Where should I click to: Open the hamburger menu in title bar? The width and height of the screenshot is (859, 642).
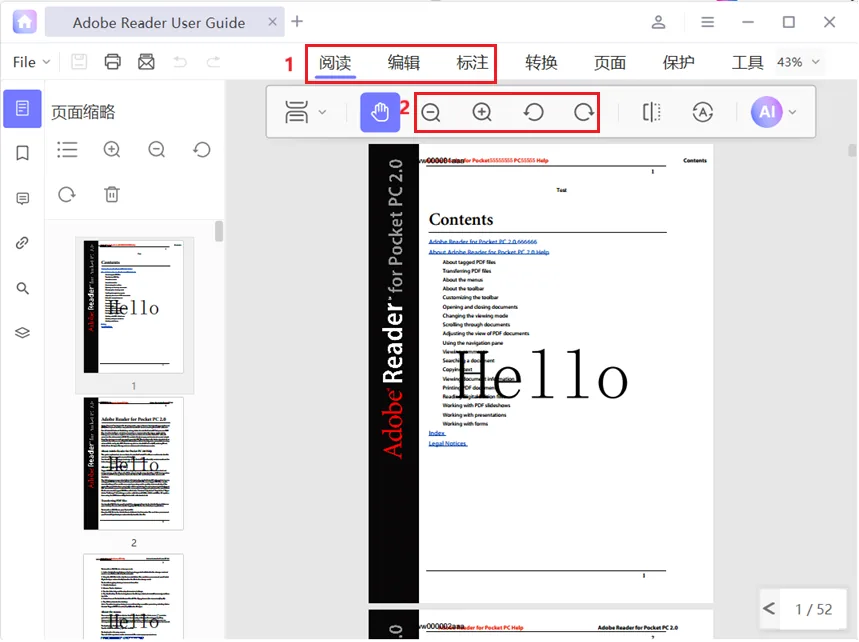(707, 22)
